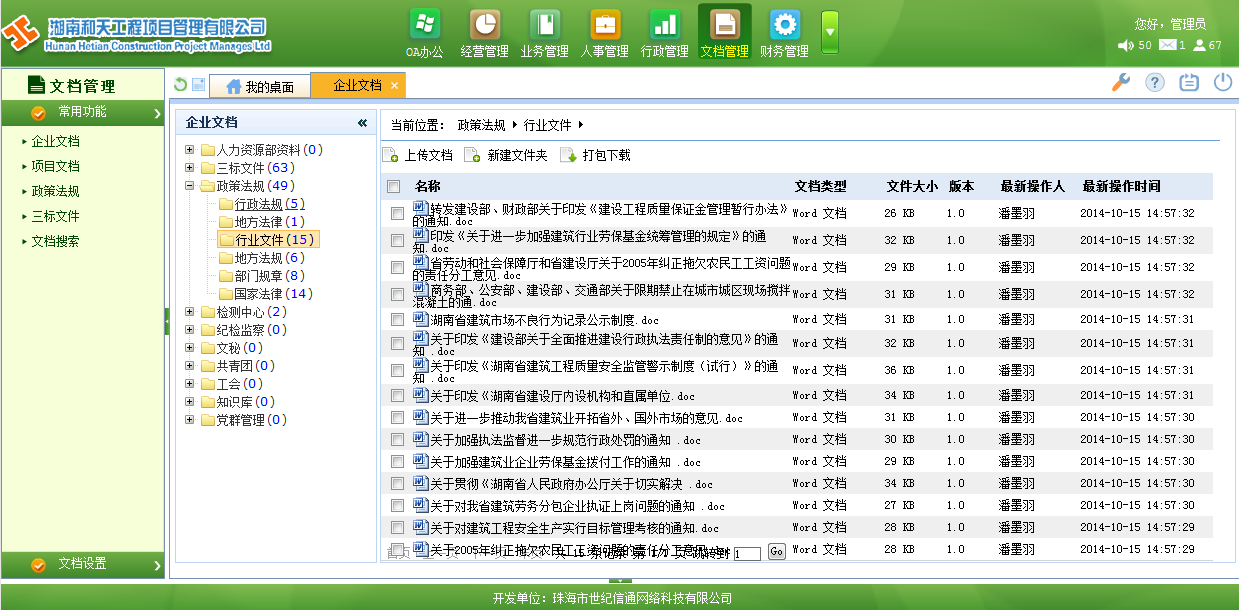Open the 人事管理 module icon

tap(605, 25)
